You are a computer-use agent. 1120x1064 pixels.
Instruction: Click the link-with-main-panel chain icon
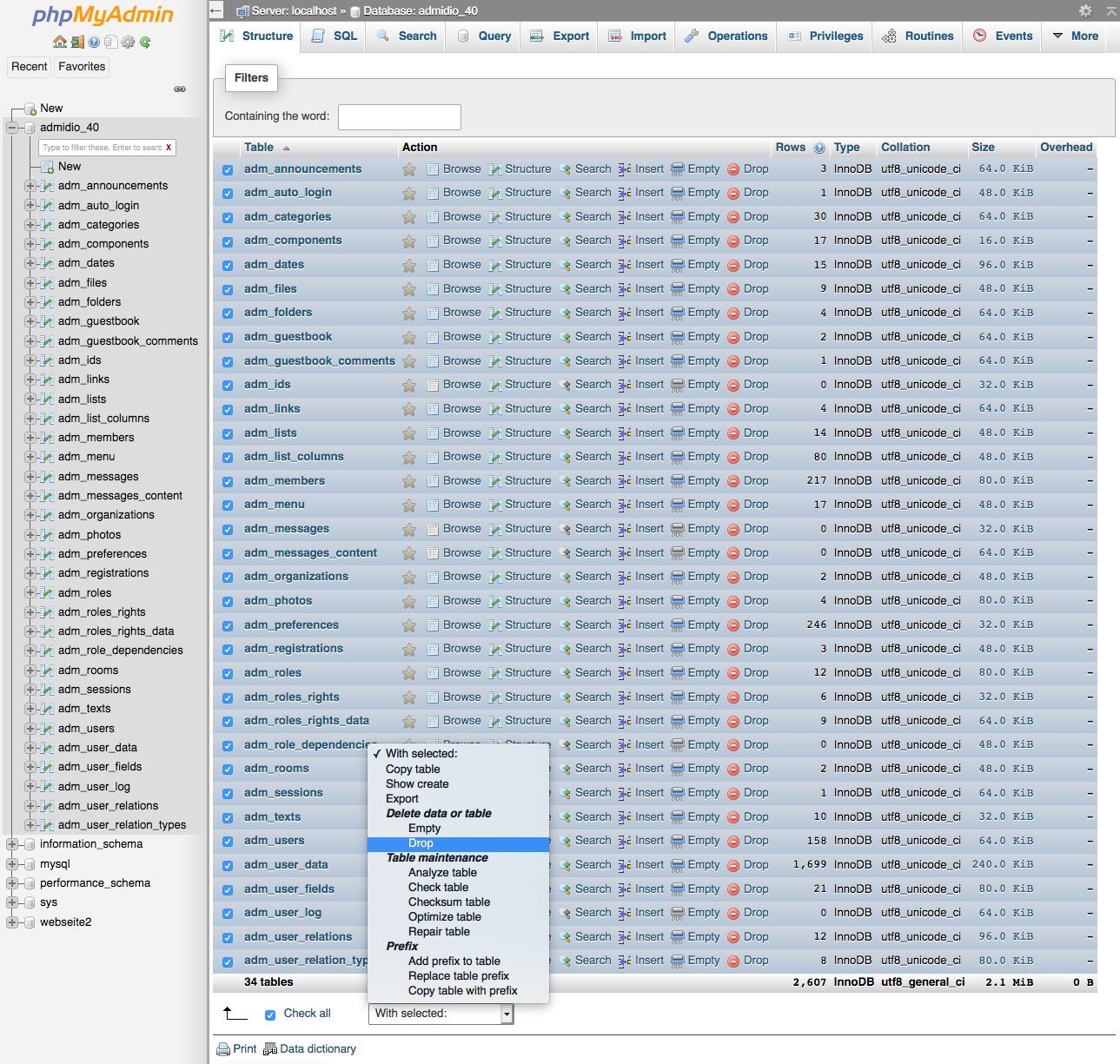pyautogui.click(x=180, y=89)
